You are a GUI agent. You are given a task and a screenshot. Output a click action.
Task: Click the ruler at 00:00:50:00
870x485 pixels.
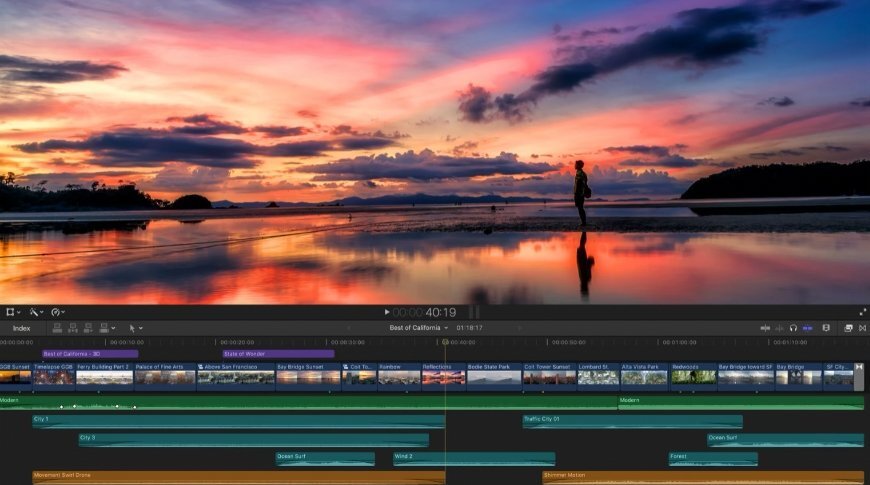(x=569, y=342)
